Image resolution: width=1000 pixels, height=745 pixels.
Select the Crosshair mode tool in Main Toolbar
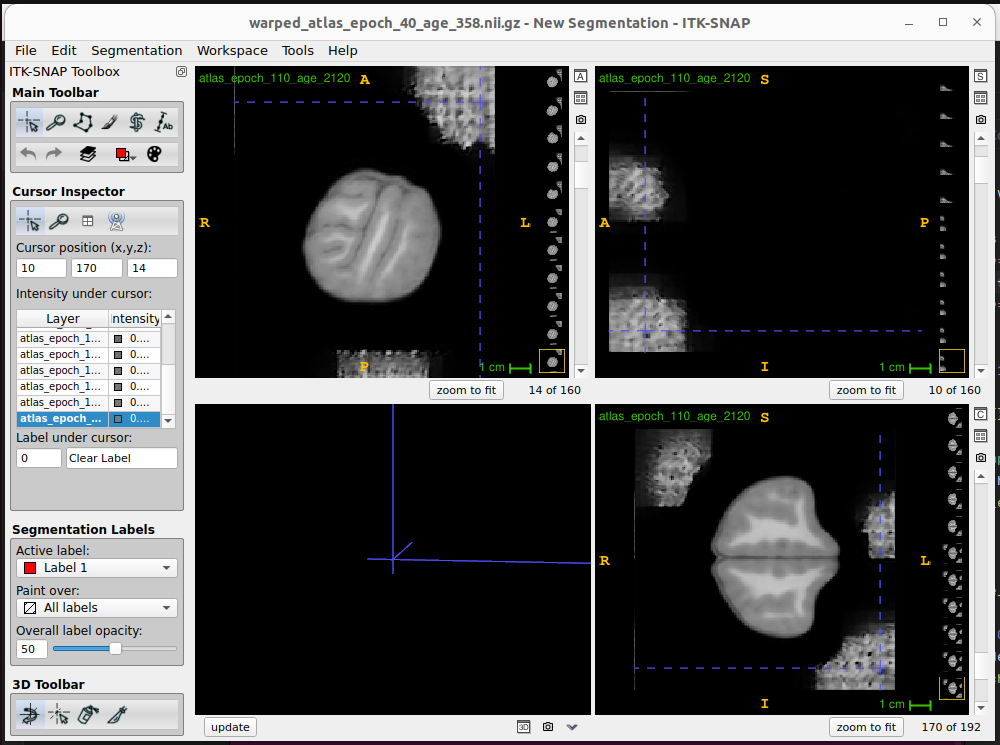[29, 122]
